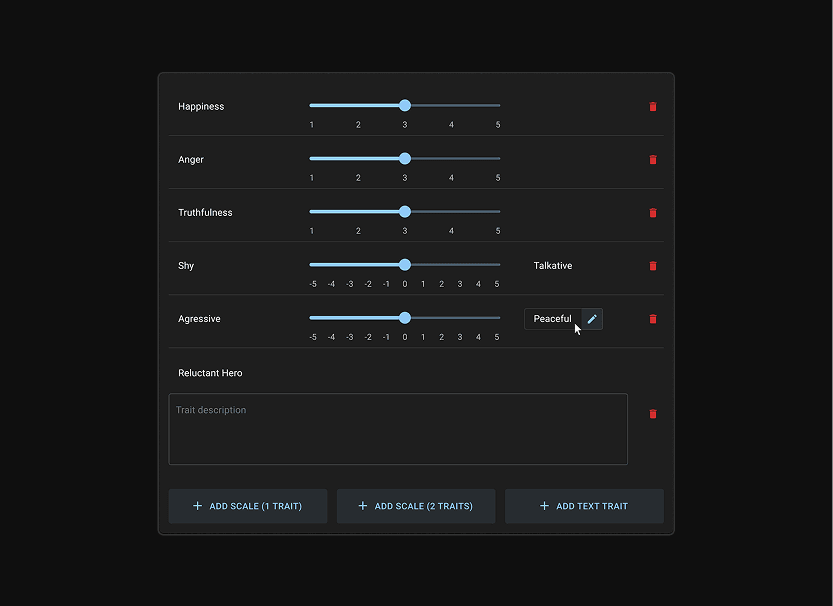Click the pencil edit icon next to Peaceful
This screenshot has height=606, width=833.
(x=592, y=319)
